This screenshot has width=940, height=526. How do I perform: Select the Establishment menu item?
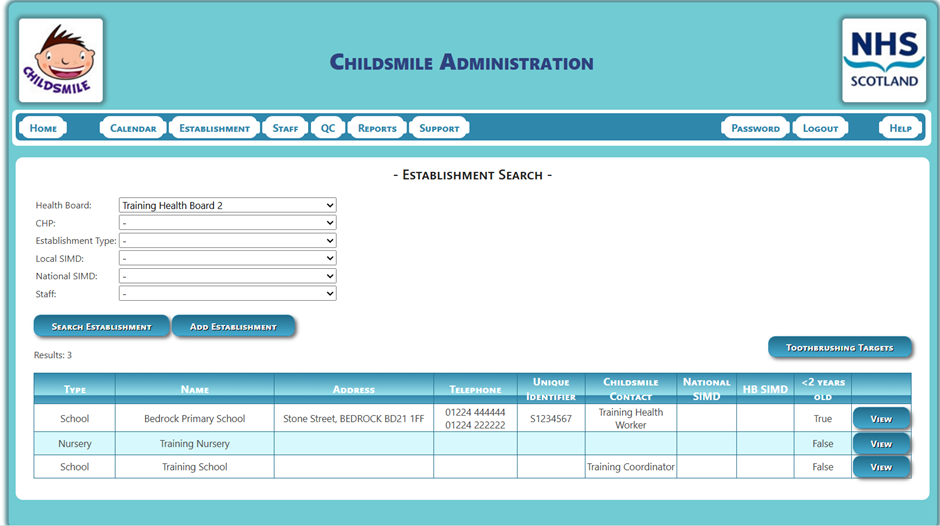point(214,128)
